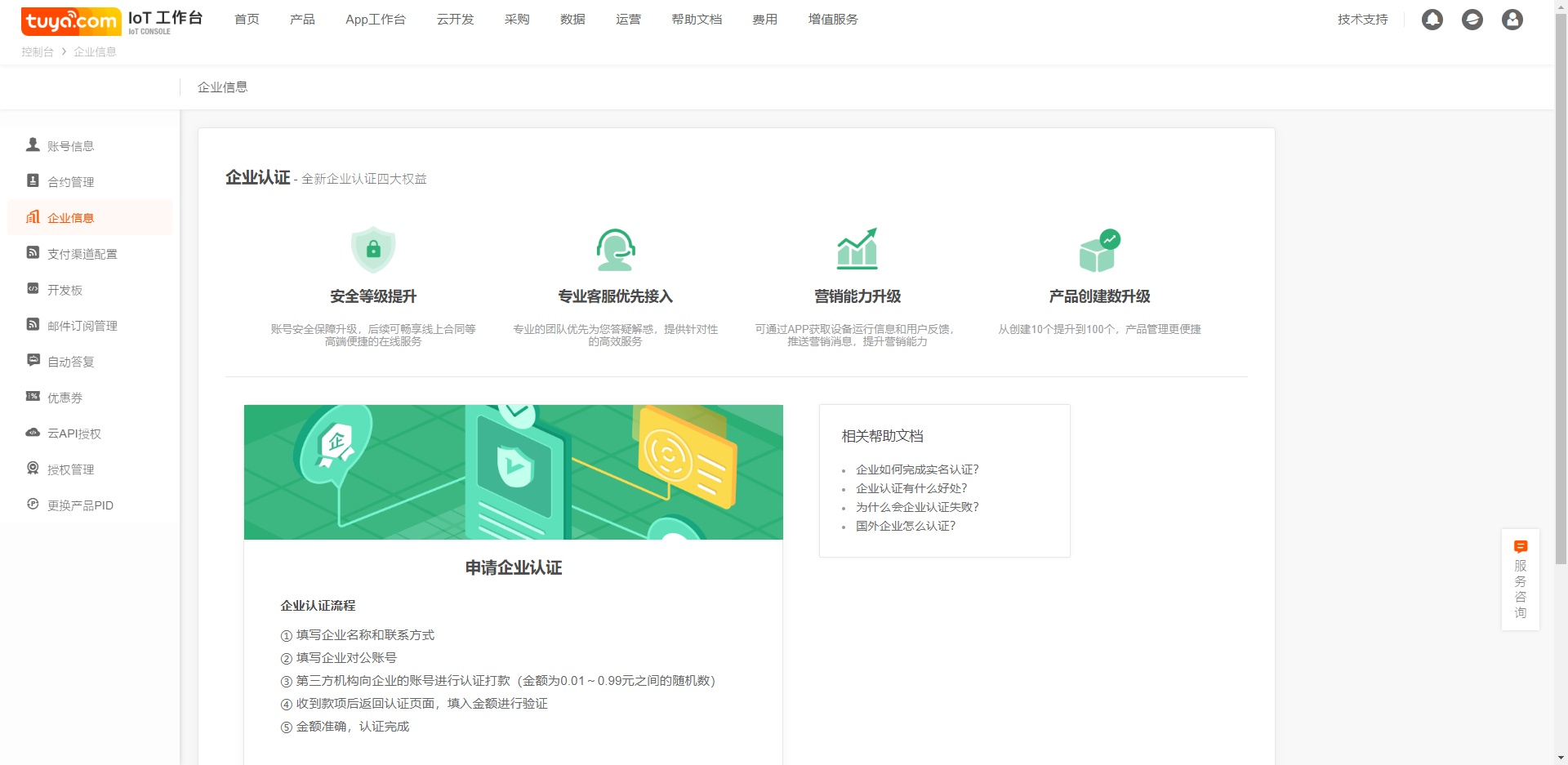Viewport: 1568px width, 765px height.
Task: Open help link 国外企业怎么认证?
Action: (906, 526)
